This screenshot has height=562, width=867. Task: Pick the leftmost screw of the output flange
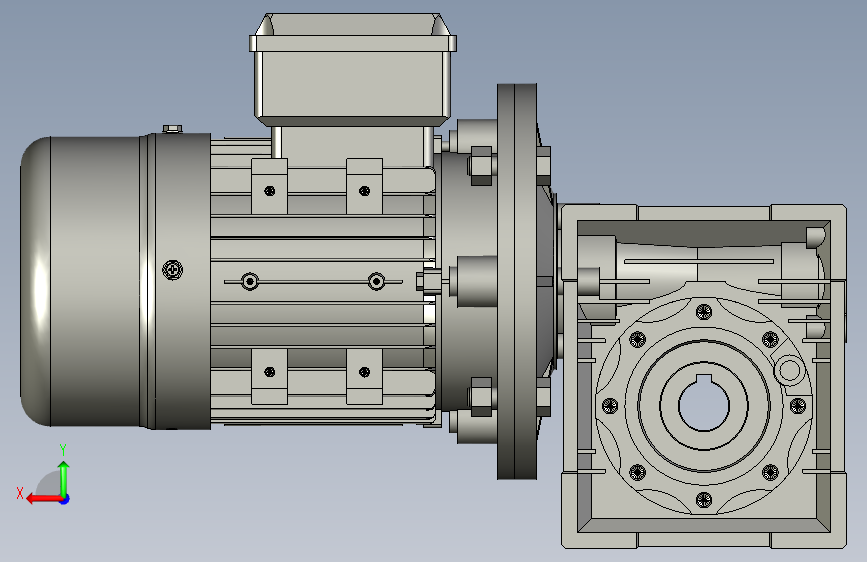(x=609, y=405)
